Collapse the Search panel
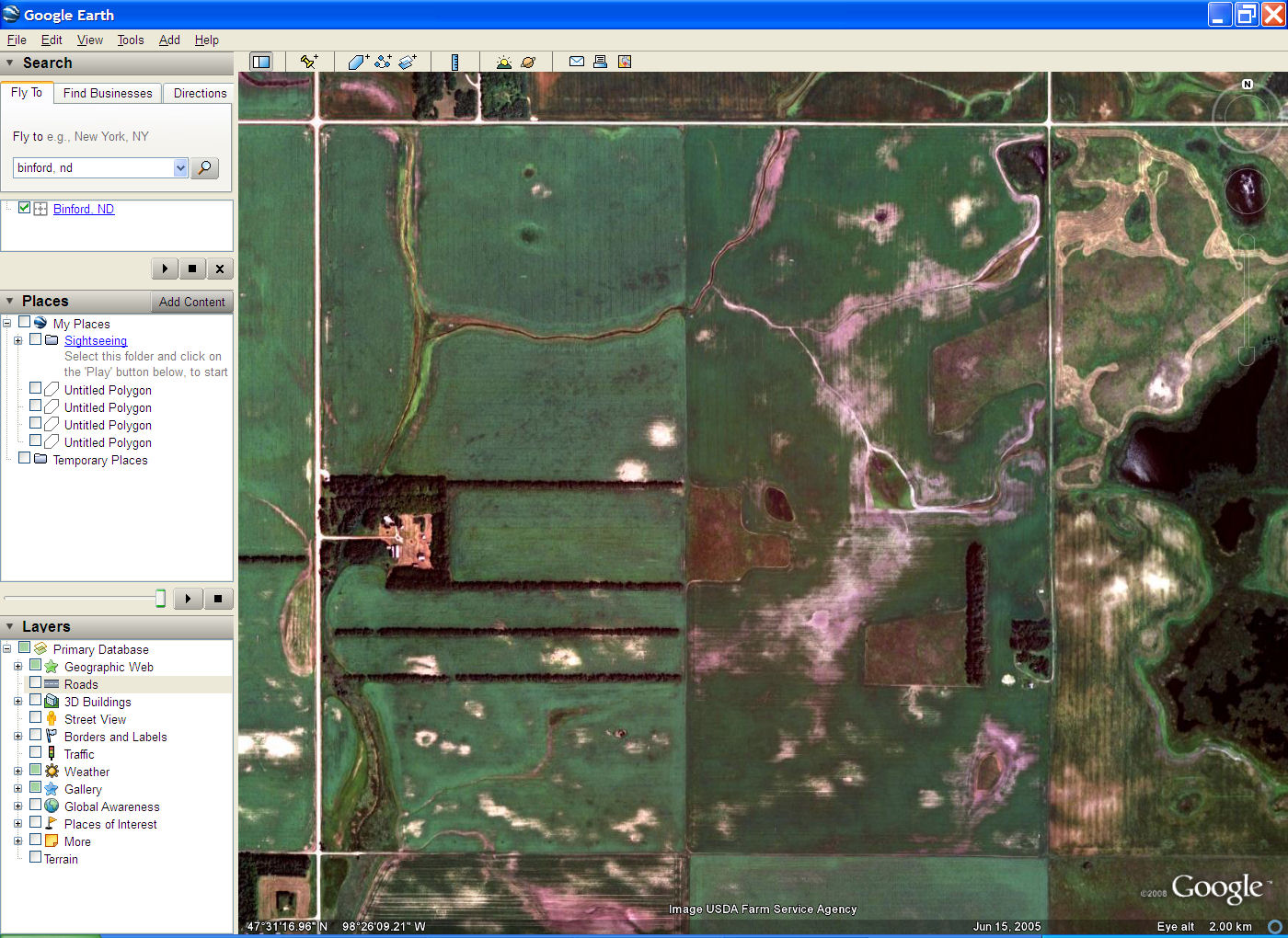 point(10,63)
